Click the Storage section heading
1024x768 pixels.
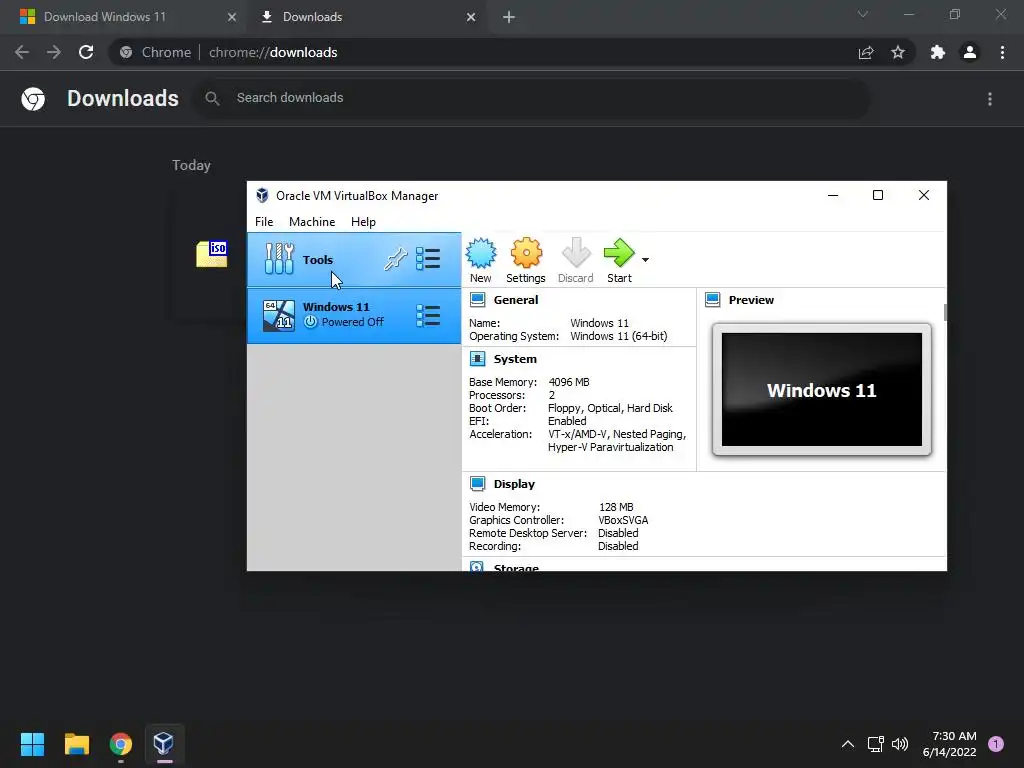pos(516,566)
